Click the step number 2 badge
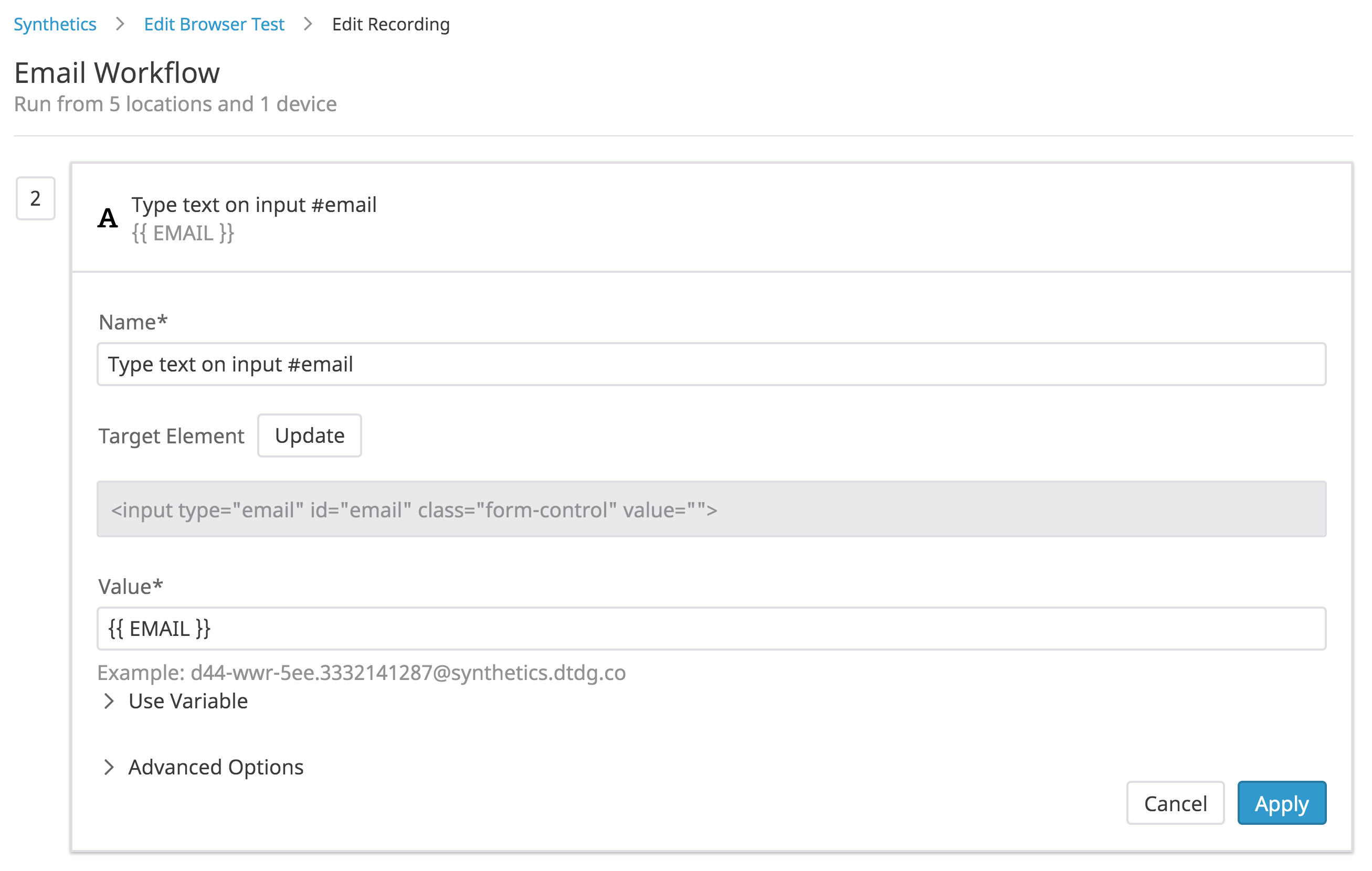This screenshot has width=1372, height=871. click(35, 199)
